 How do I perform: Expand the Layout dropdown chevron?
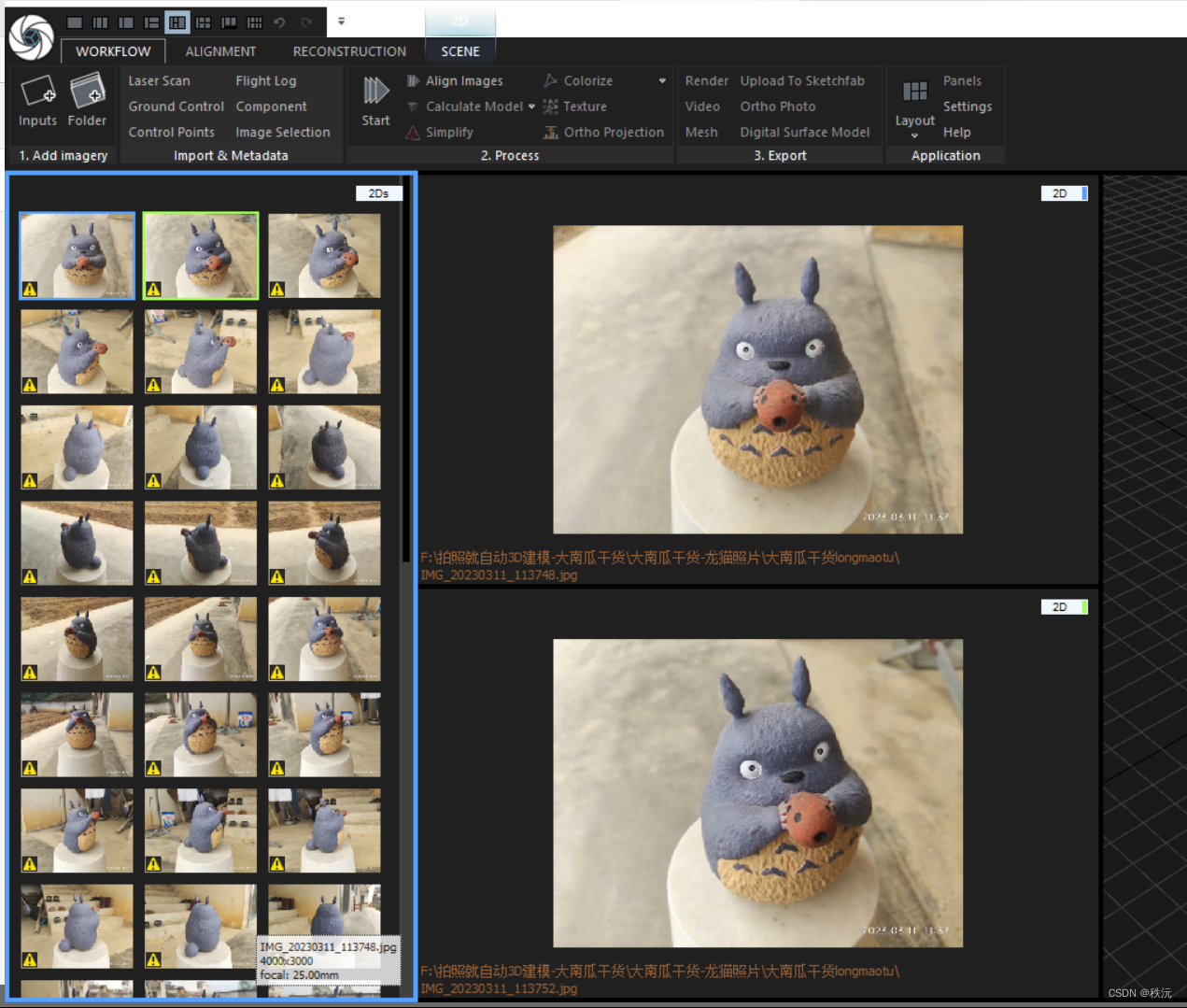click(x=914, y=135)
